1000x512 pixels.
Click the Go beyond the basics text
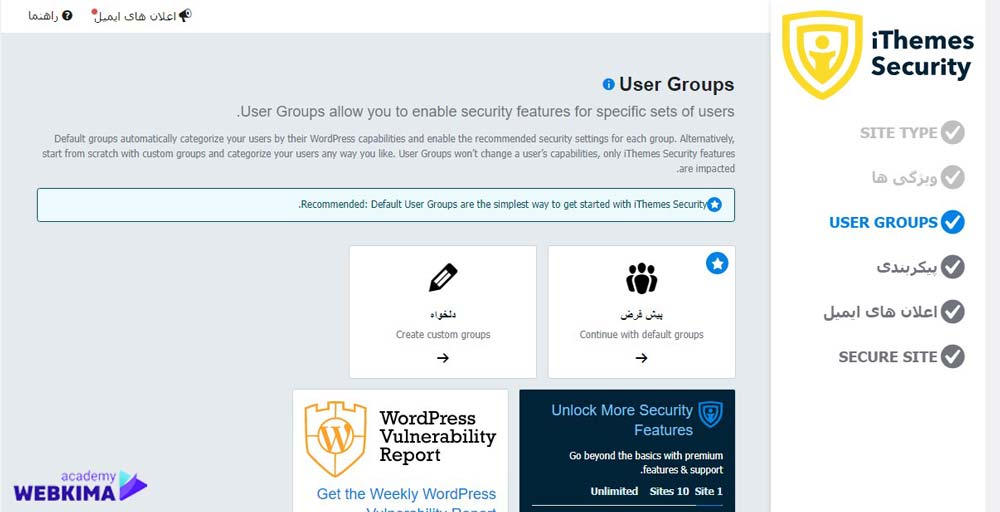[646, 463]
